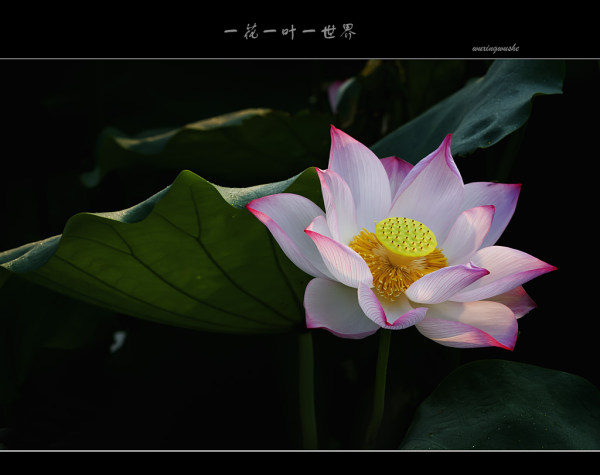Click the green lotus seed pod
The image size is (600, 475).
click(406, 237)
